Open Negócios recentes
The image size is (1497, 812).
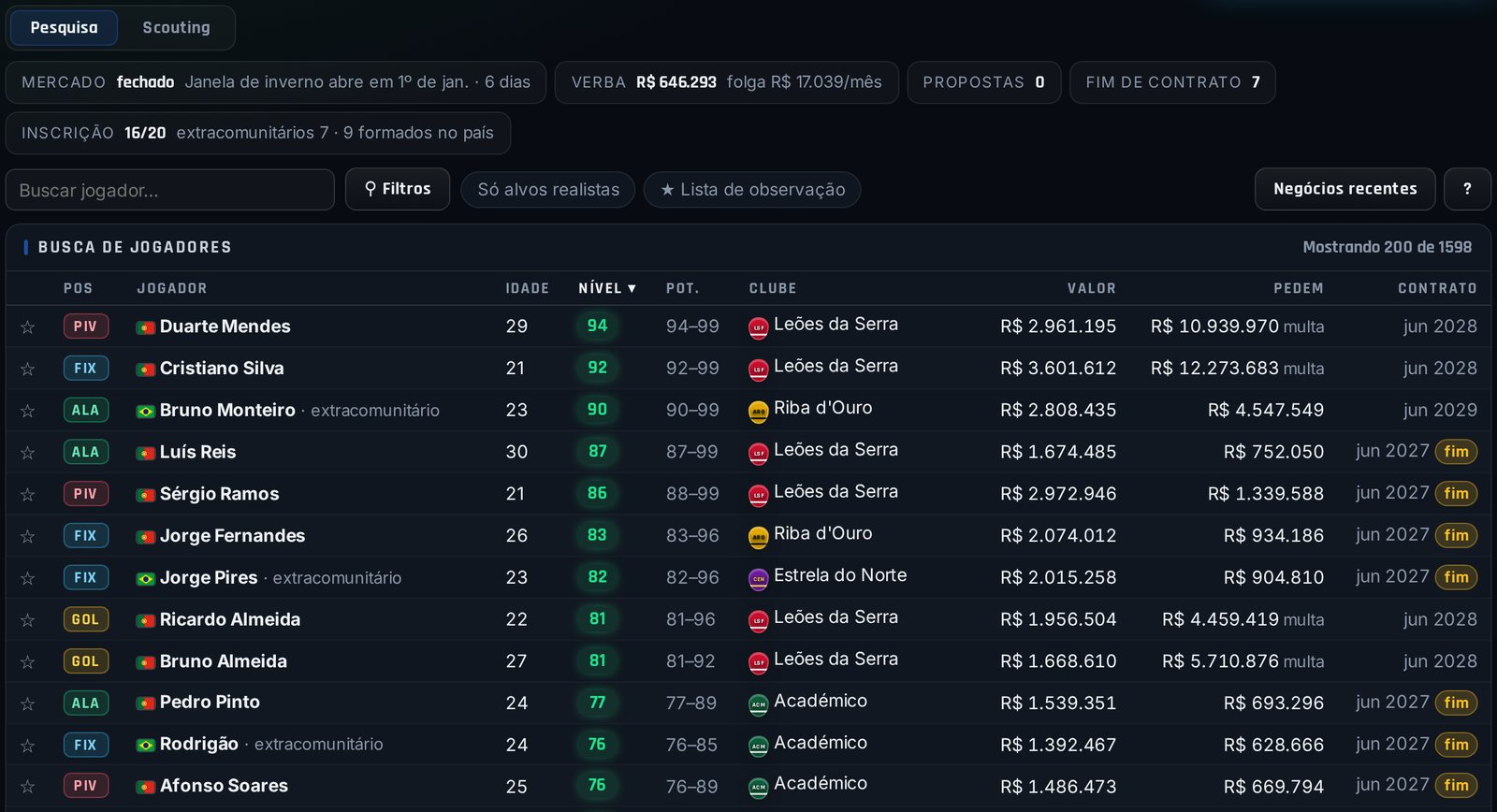(x=1345, y=189)
